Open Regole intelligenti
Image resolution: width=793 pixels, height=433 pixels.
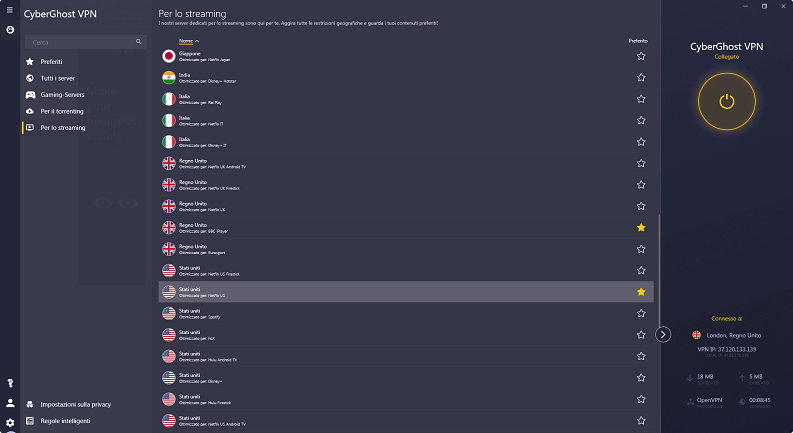65,421
